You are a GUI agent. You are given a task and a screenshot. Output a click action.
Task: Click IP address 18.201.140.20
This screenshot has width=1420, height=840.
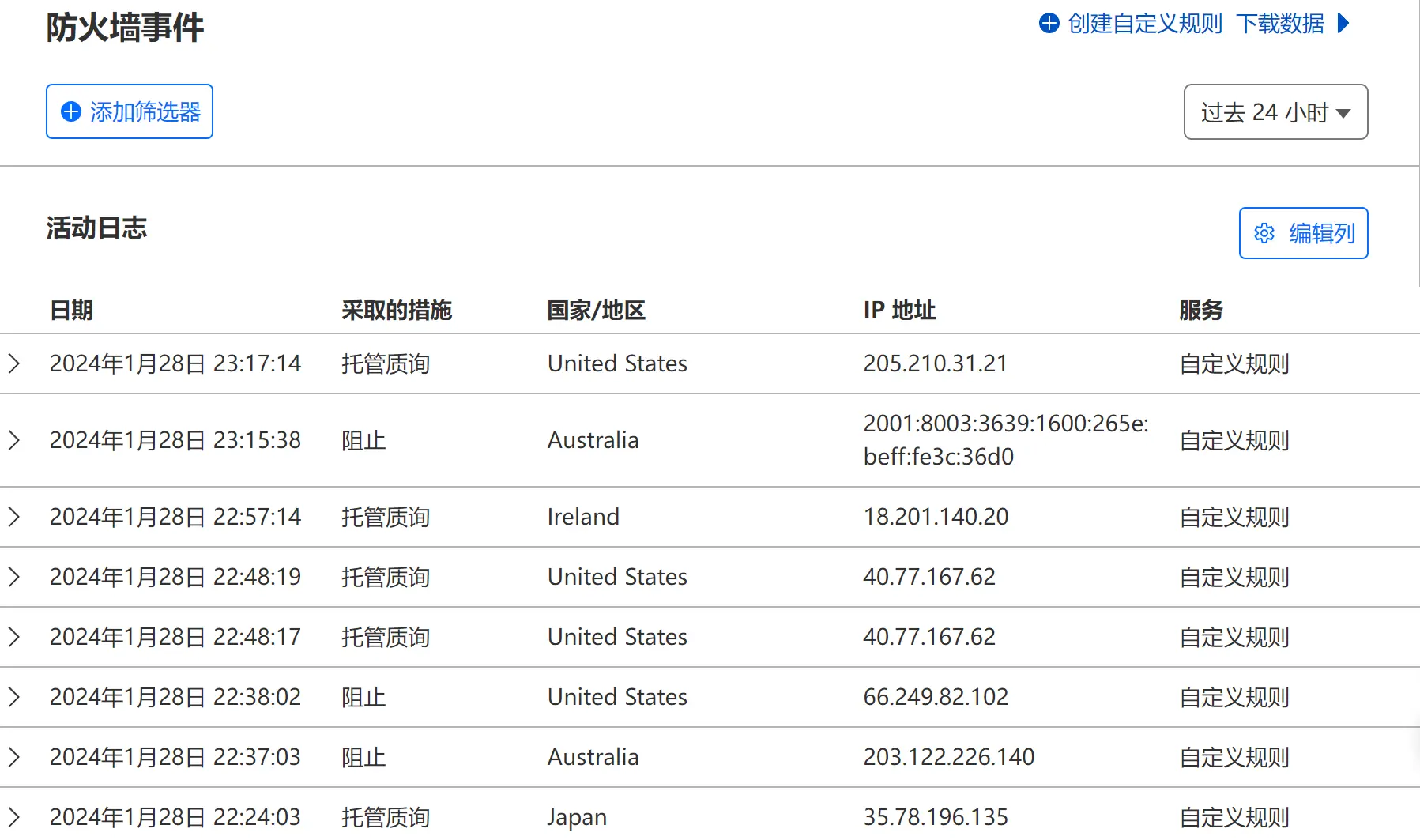pyautogui.click(x=936, y=517)
